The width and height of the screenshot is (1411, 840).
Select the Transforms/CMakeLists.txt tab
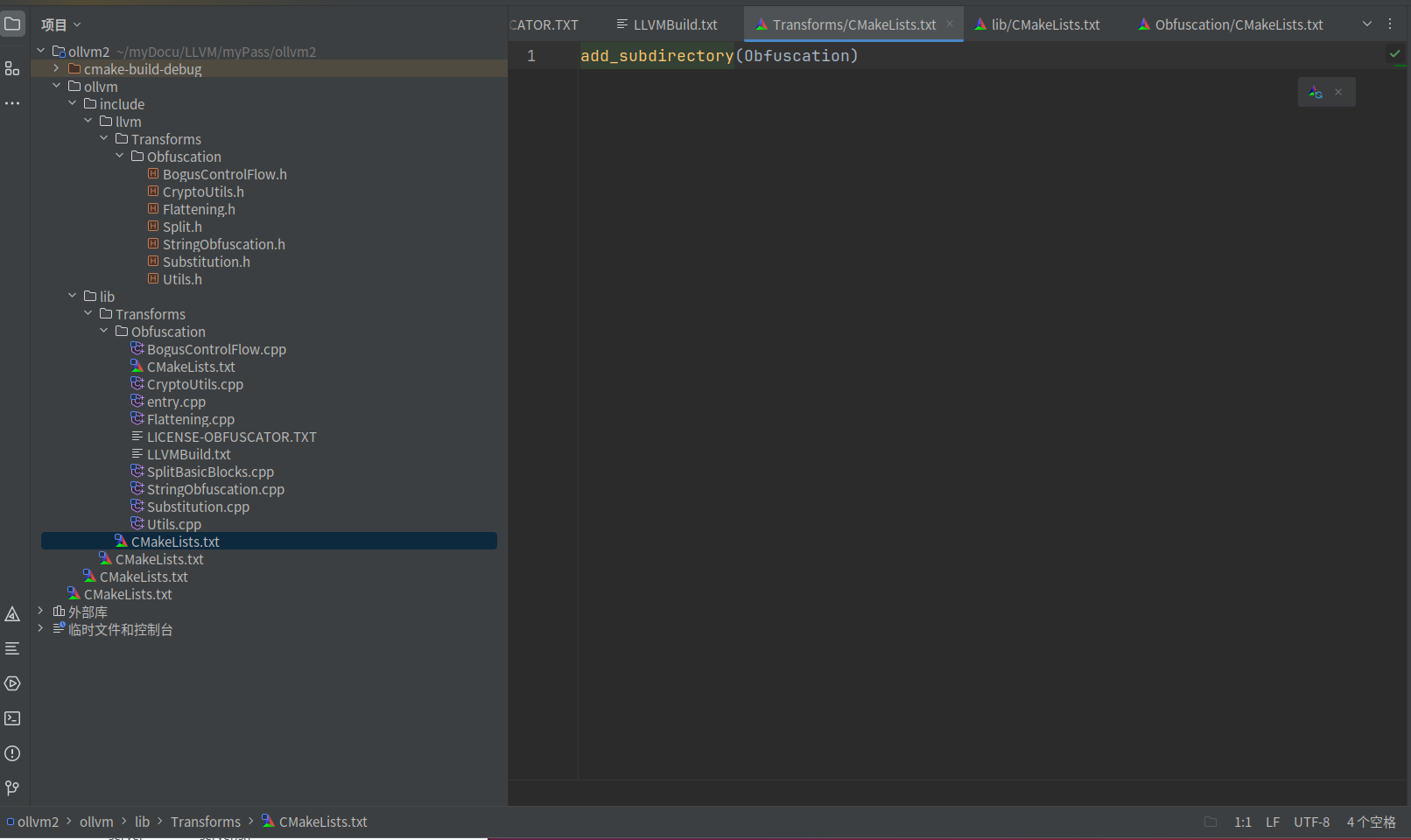(853, 24)
